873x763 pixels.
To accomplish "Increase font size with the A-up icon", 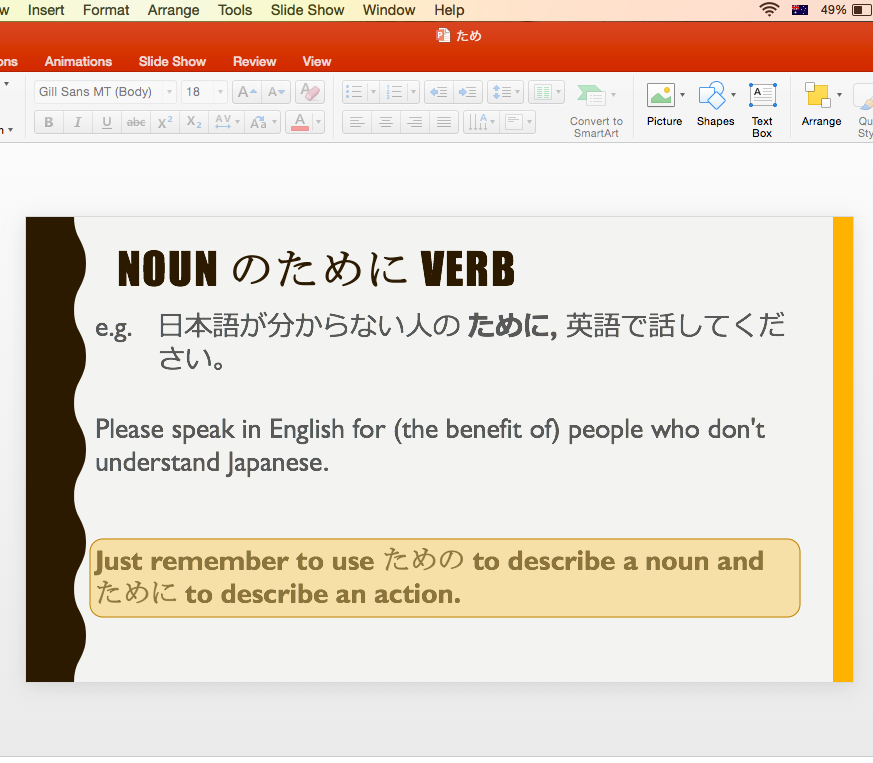I will point(247,92).
